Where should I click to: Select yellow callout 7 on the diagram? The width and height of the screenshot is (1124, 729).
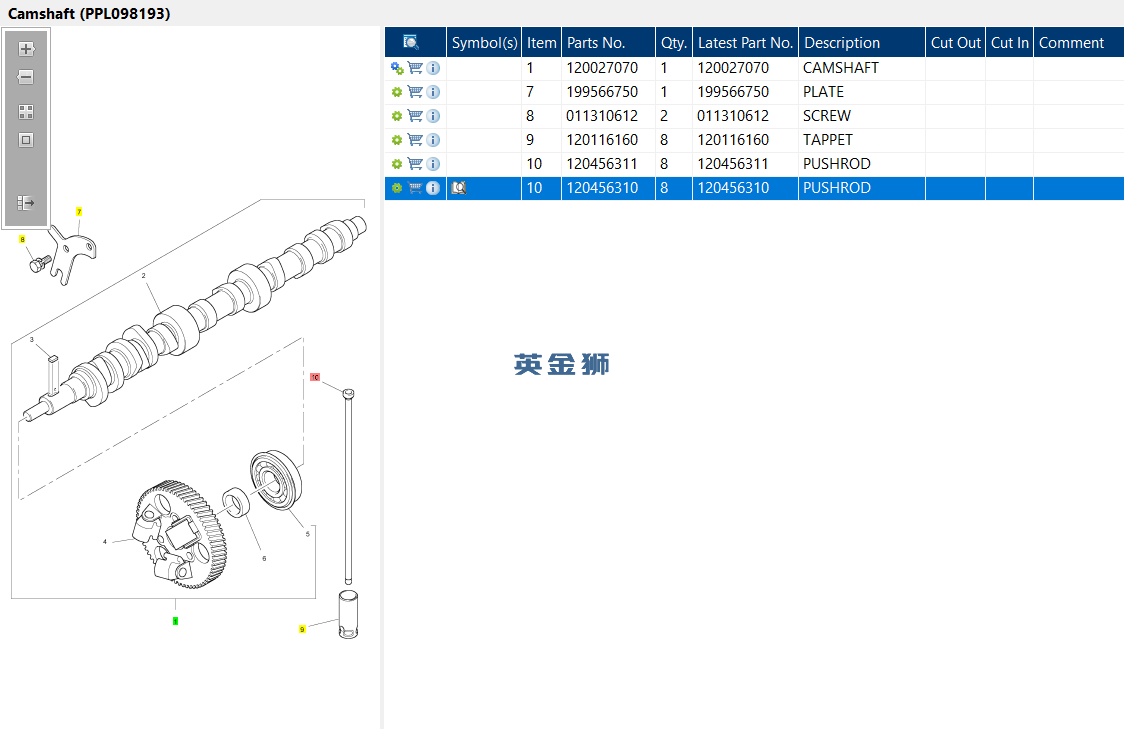click(x=79, y=211)
